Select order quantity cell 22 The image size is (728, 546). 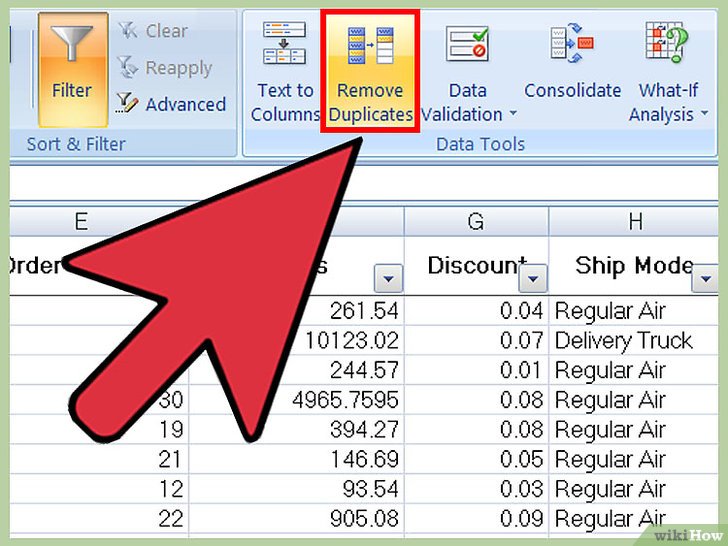point(99,519)
